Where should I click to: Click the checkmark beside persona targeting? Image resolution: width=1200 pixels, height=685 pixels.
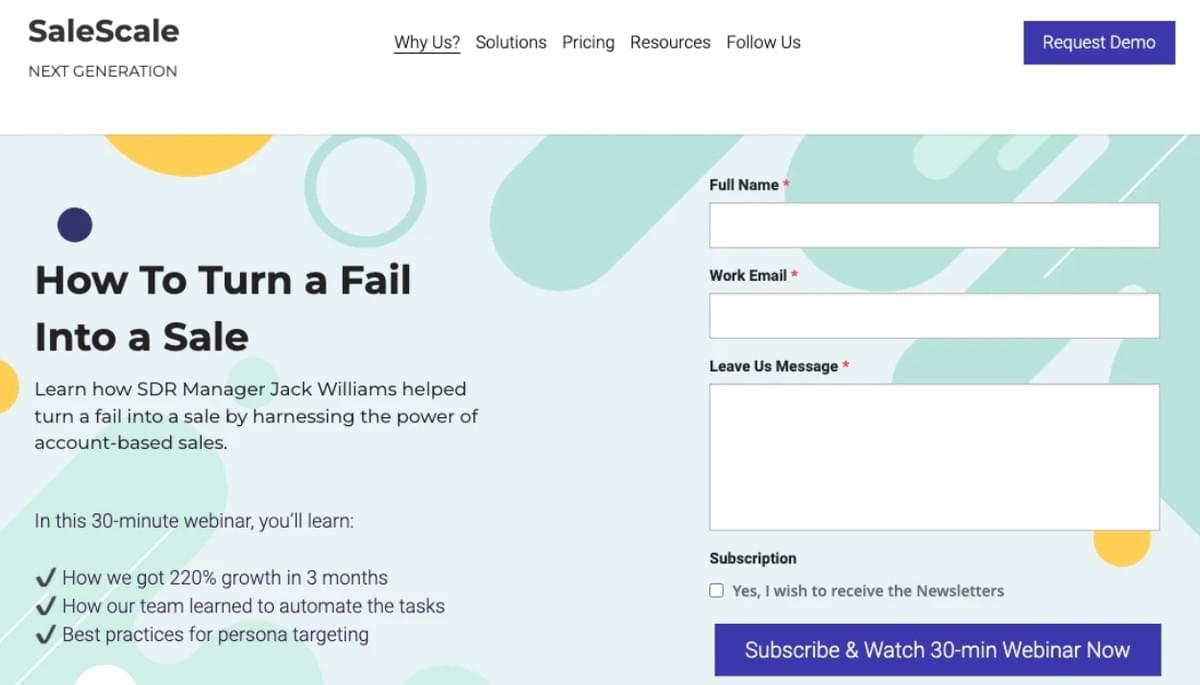[45, 634]
